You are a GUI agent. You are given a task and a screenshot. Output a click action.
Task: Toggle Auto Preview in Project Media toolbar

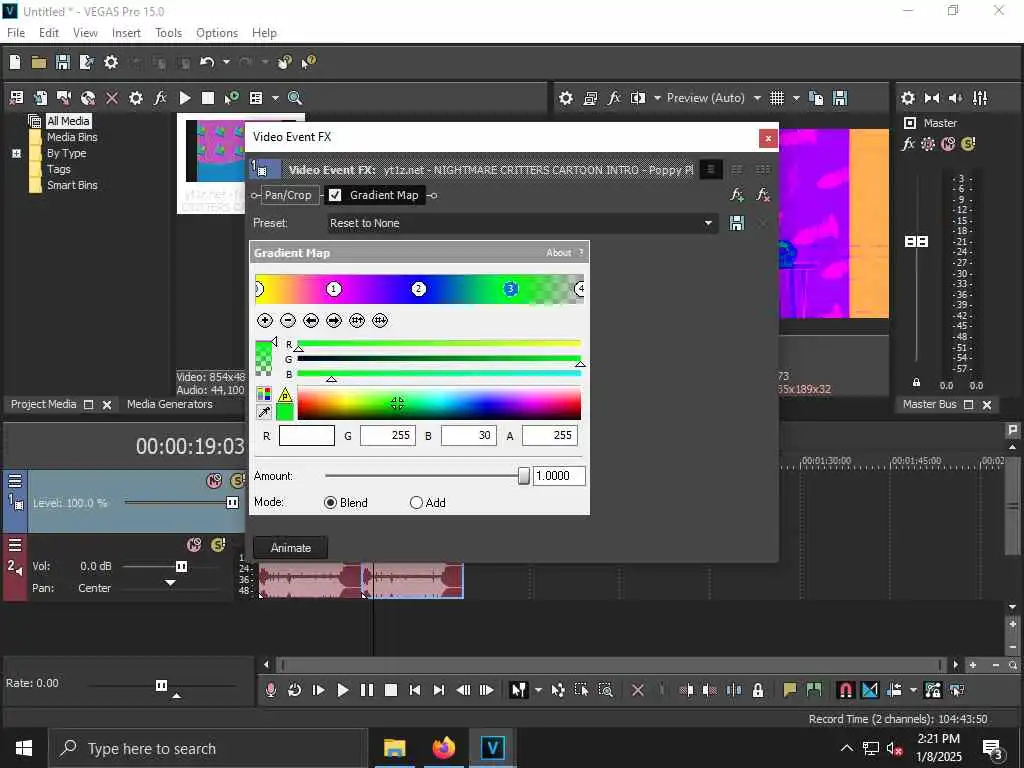pyautogui.click(x=232, y=98)
